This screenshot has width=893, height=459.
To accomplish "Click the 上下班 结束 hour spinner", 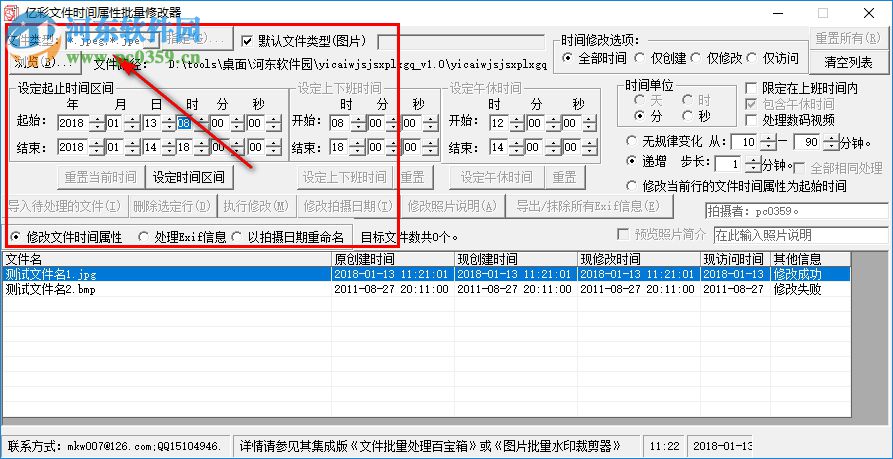I will click(x=357, y=147).
